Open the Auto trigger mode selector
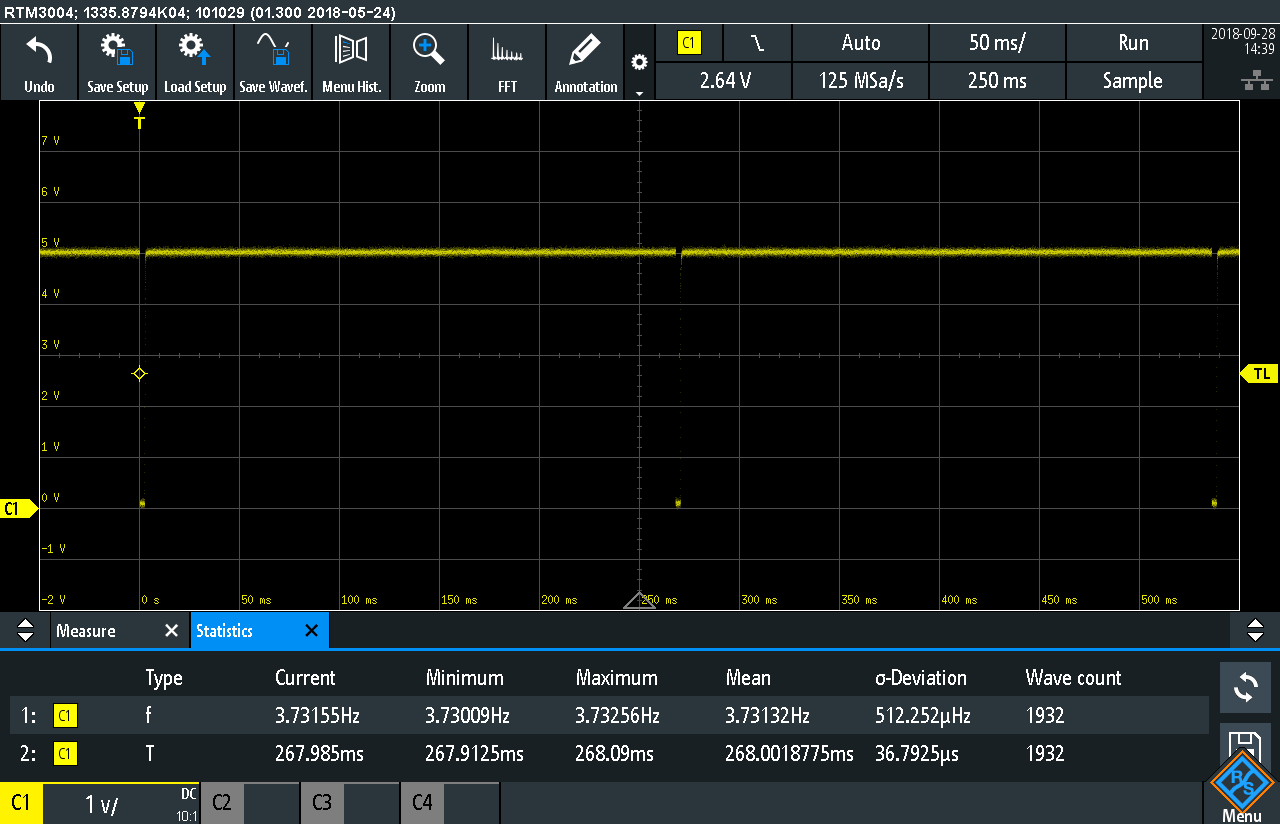 coord(860,43)
